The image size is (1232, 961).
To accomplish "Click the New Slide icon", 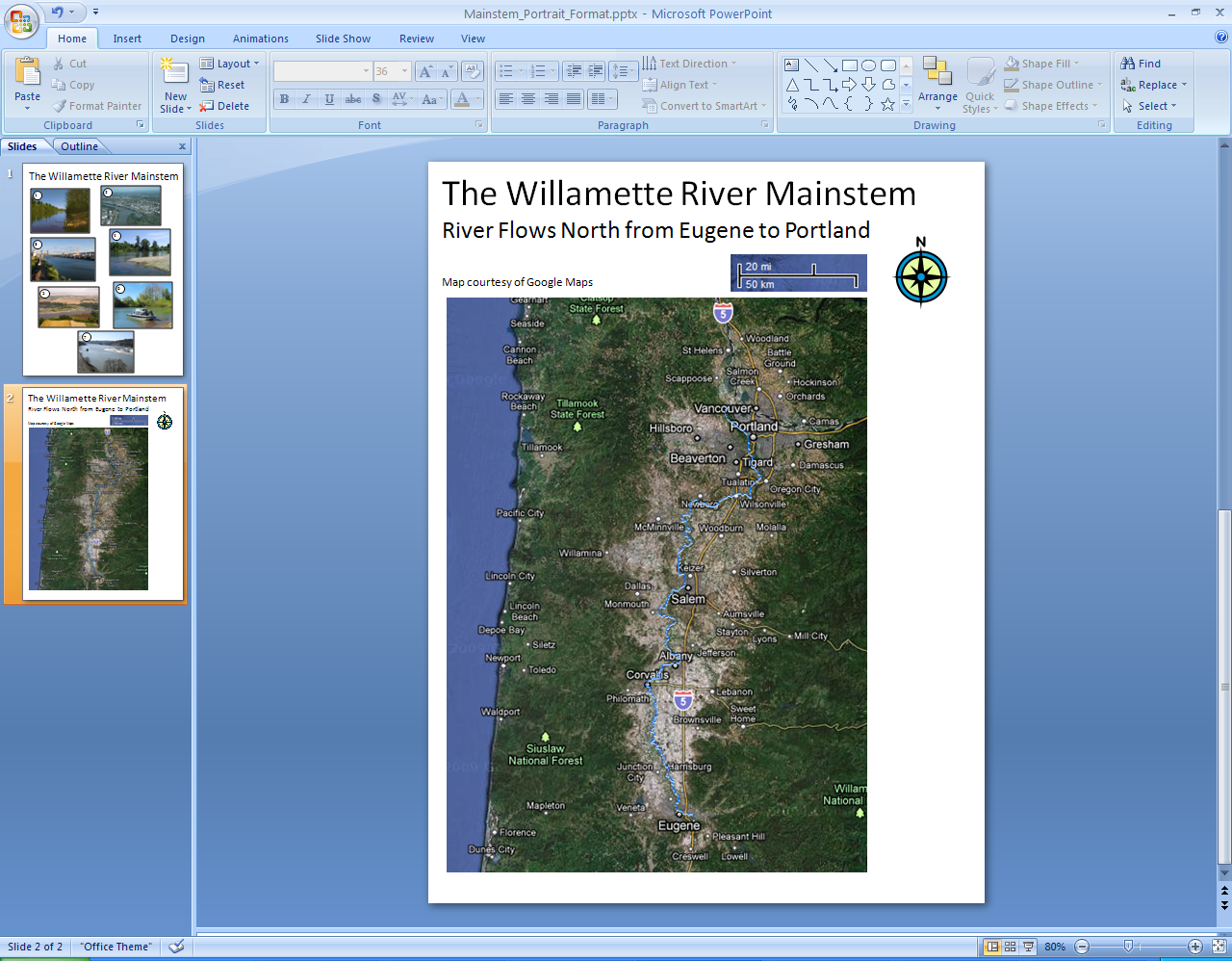I will point(174,73).
